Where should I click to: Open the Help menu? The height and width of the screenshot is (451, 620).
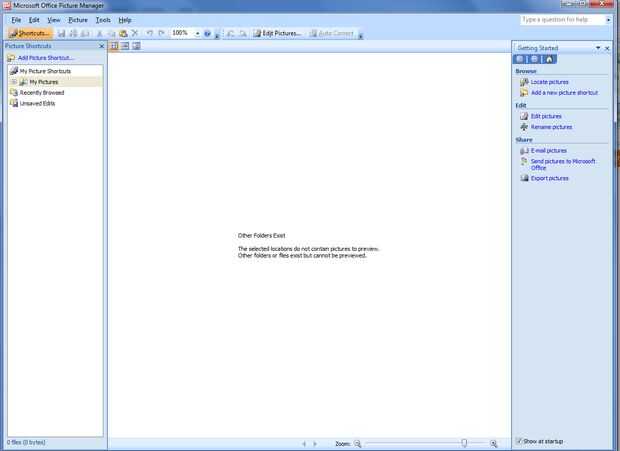click(x=125, y=20)
